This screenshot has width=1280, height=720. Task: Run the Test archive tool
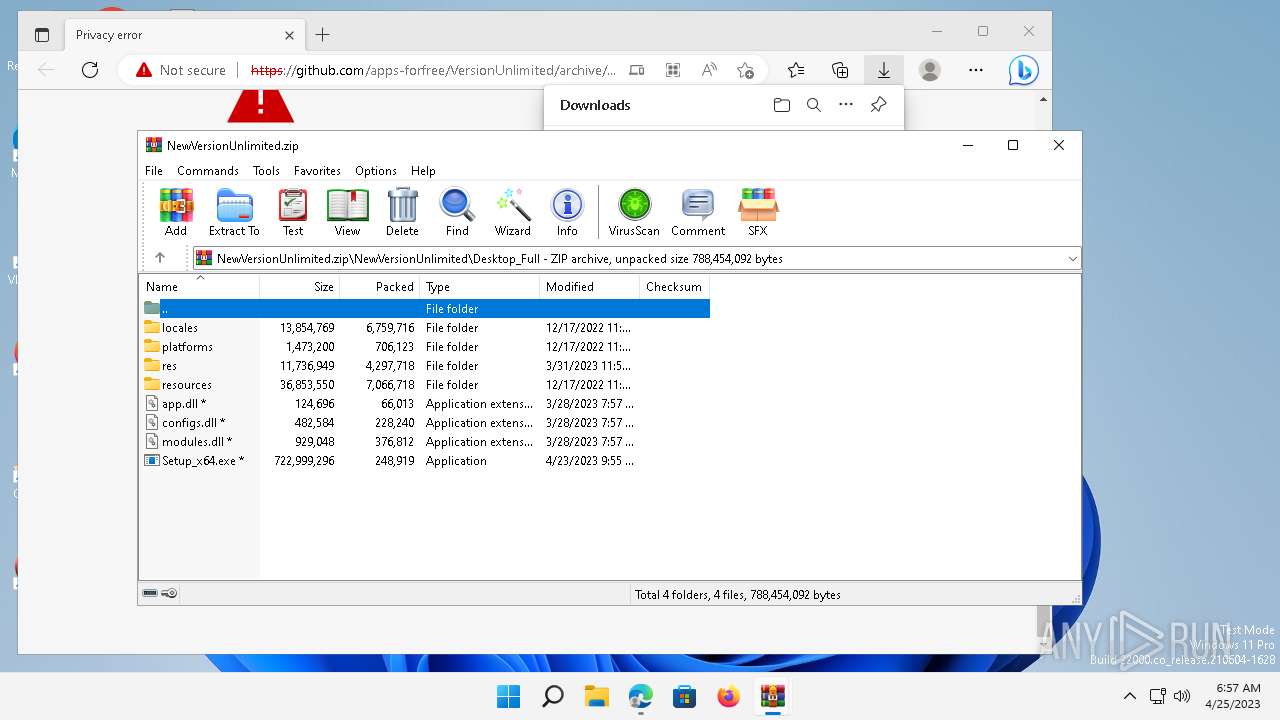coord(293,212)
